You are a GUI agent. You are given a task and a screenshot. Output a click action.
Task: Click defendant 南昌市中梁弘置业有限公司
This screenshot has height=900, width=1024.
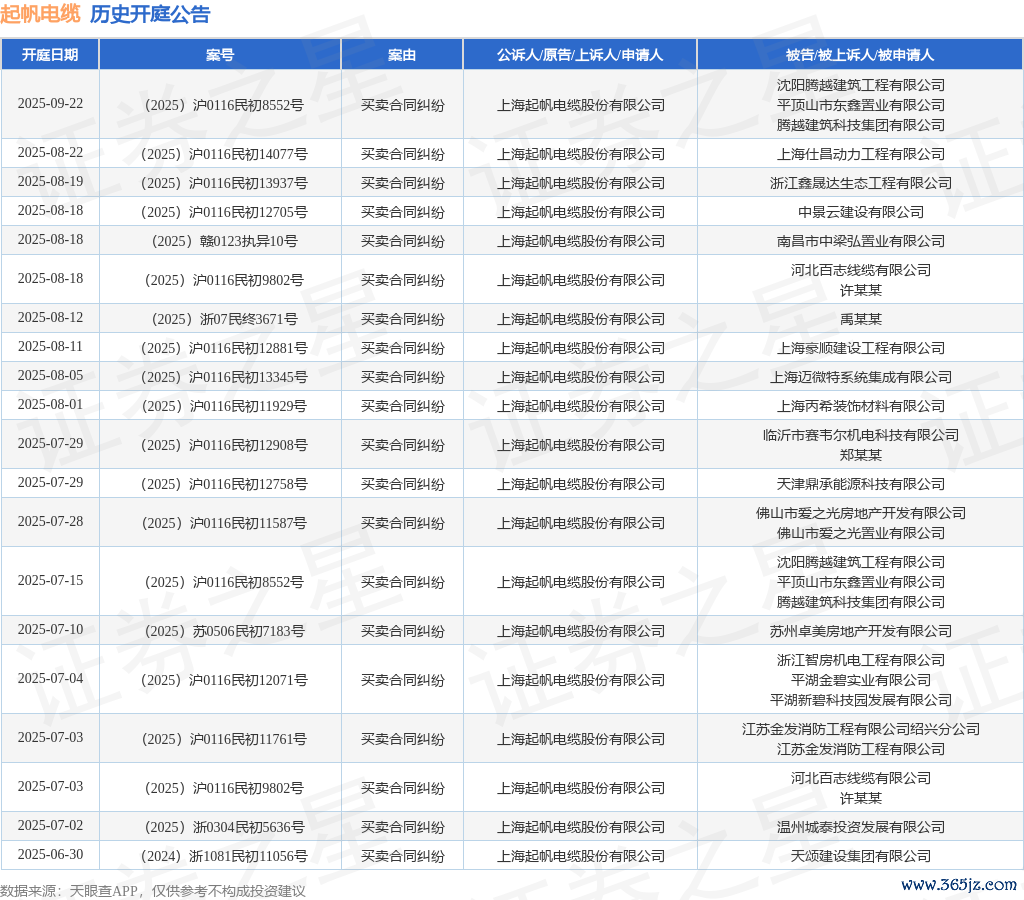[x=860, y=241]
